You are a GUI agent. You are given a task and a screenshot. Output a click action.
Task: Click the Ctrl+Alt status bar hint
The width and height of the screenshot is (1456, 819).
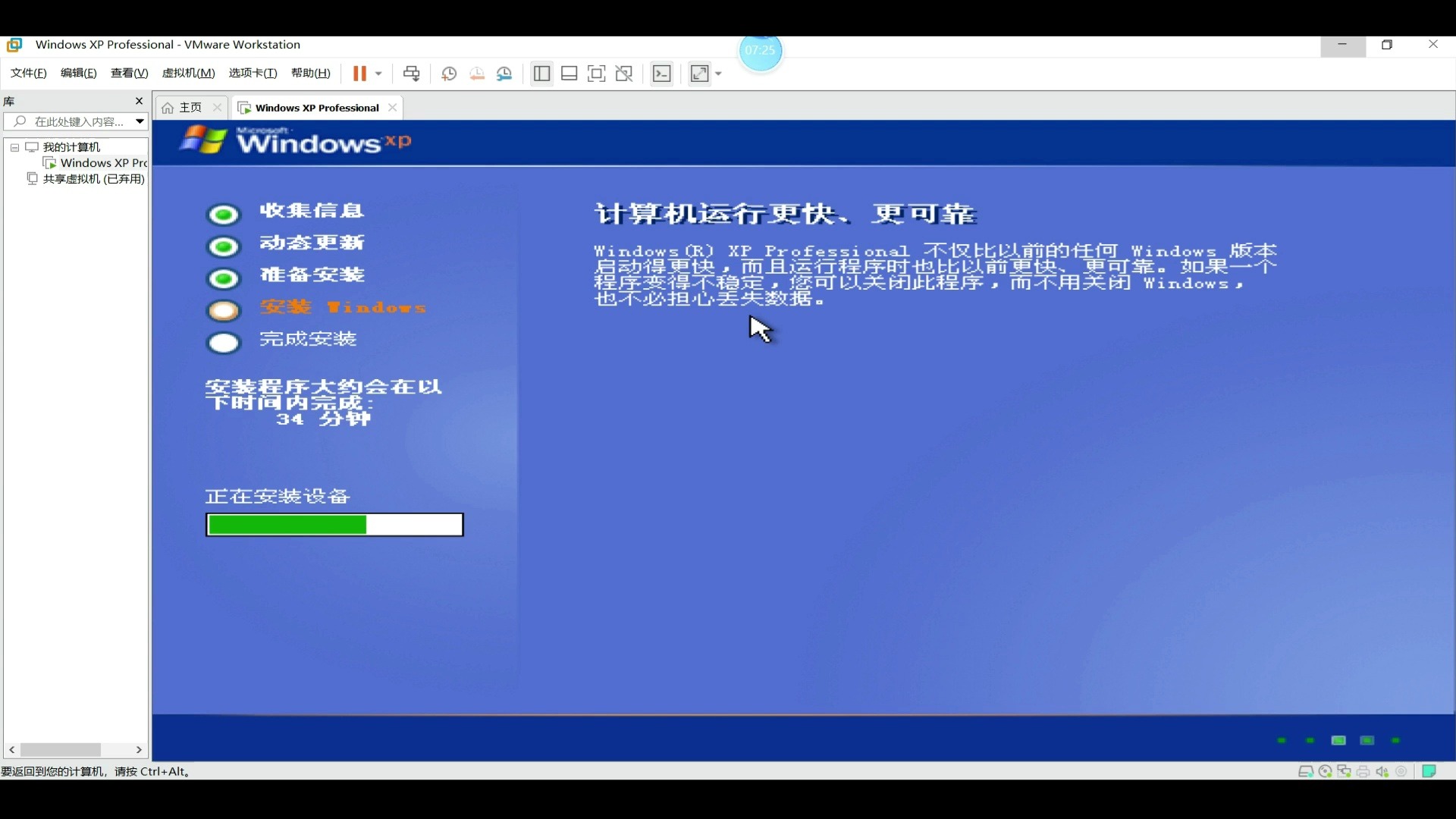pos(96,771)
